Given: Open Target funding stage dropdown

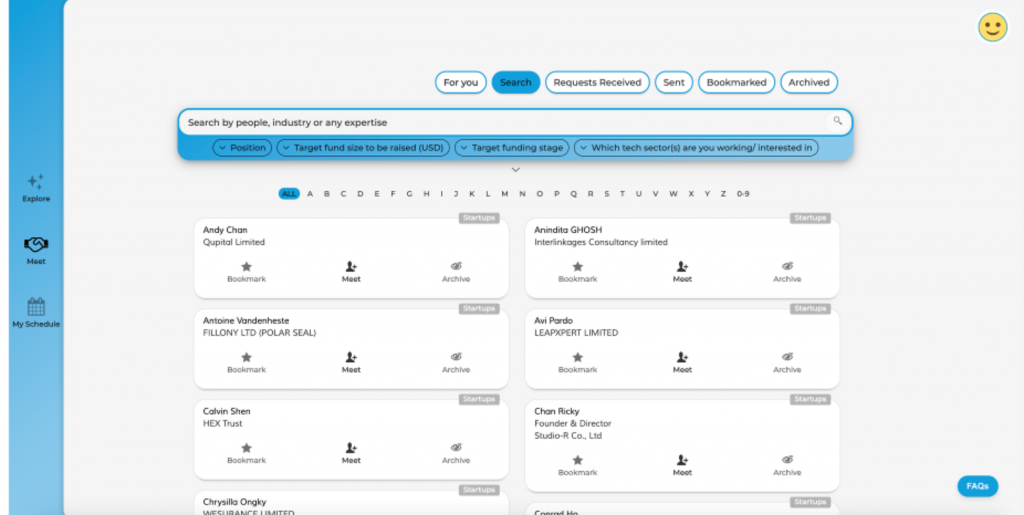Looking at the screenshot, I should coord(511,148).
